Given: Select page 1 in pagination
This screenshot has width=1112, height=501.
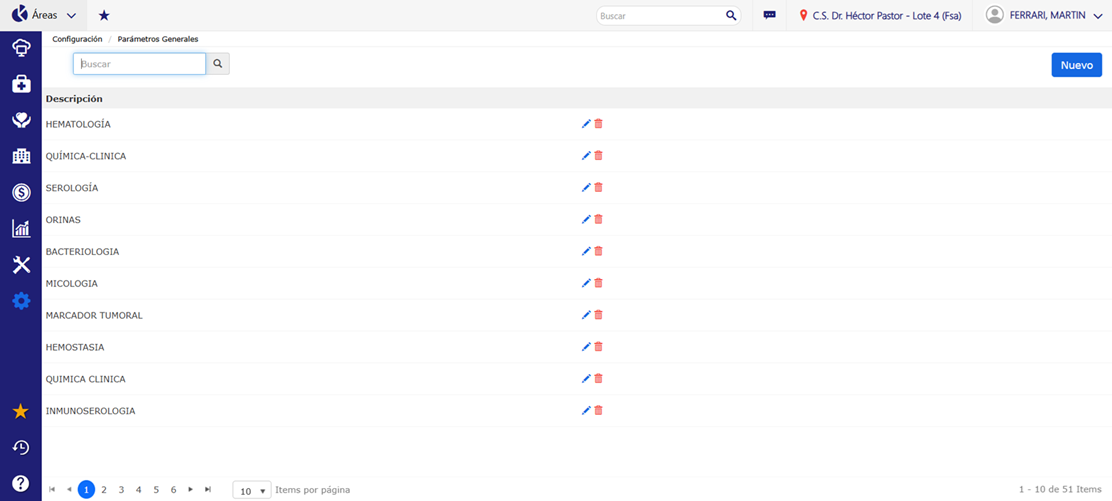Looking at the screenshot, I should click(87, 490).
